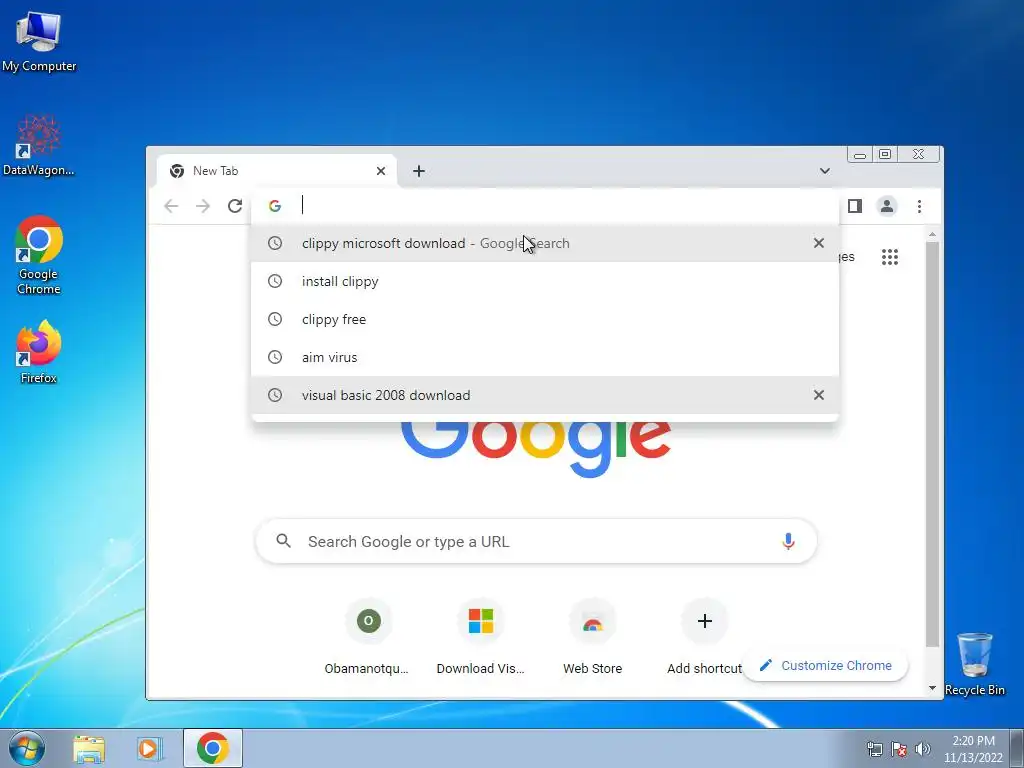Open the Google apps grid
This screenshot has height=768, width=1024.
890,257
